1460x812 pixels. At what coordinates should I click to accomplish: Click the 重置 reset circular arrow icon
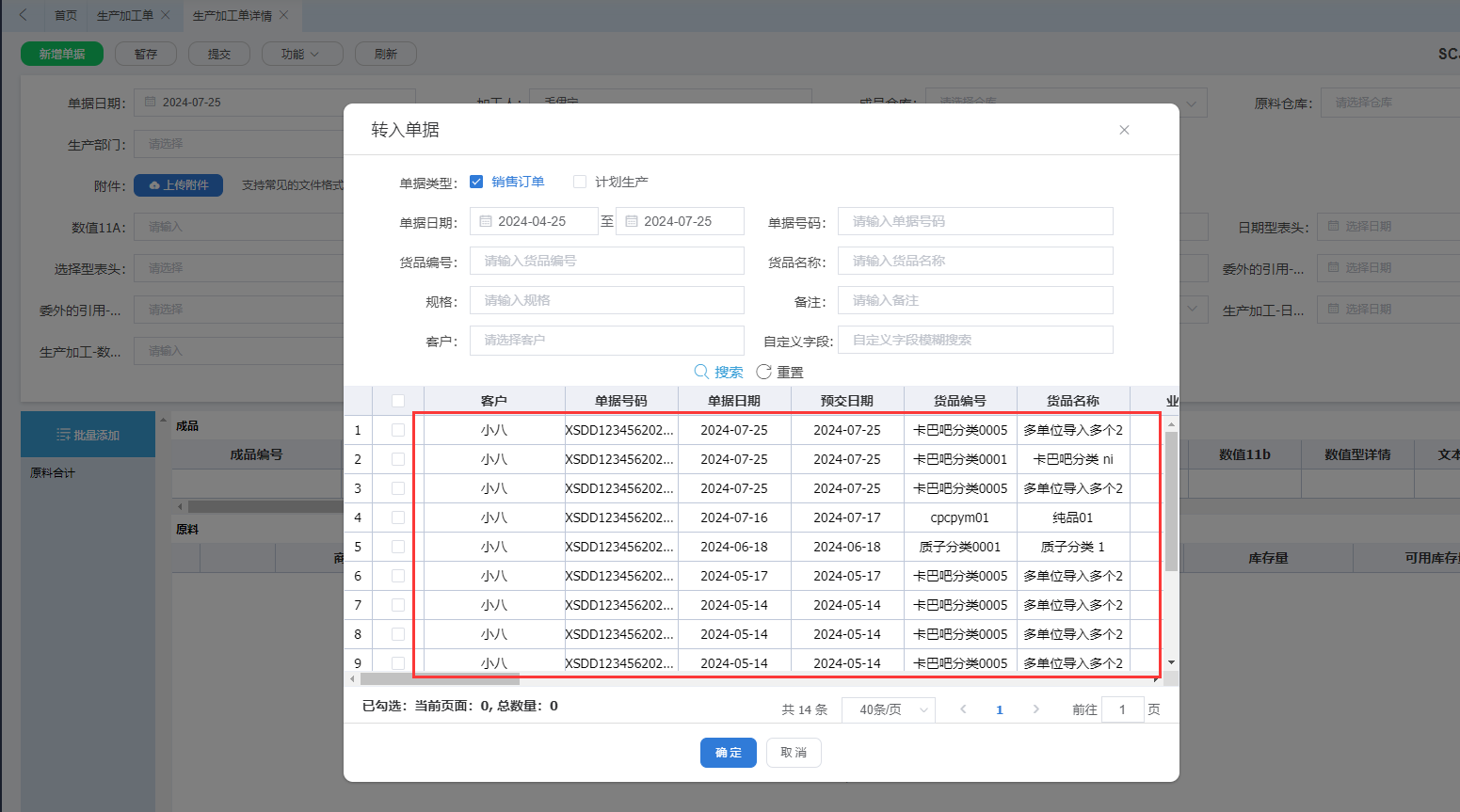pos(763,372)
